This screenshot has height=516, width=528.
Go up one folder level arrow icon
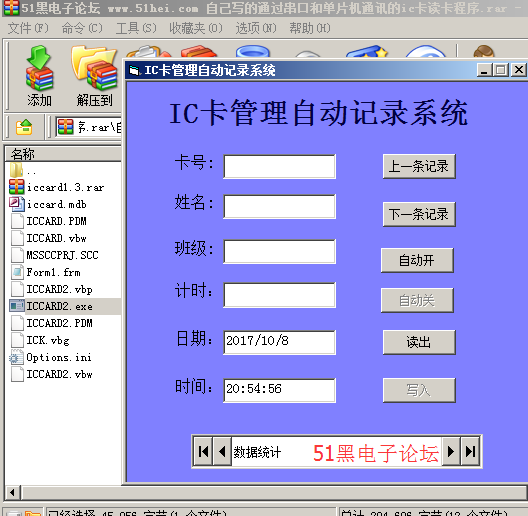coord(24,127)
